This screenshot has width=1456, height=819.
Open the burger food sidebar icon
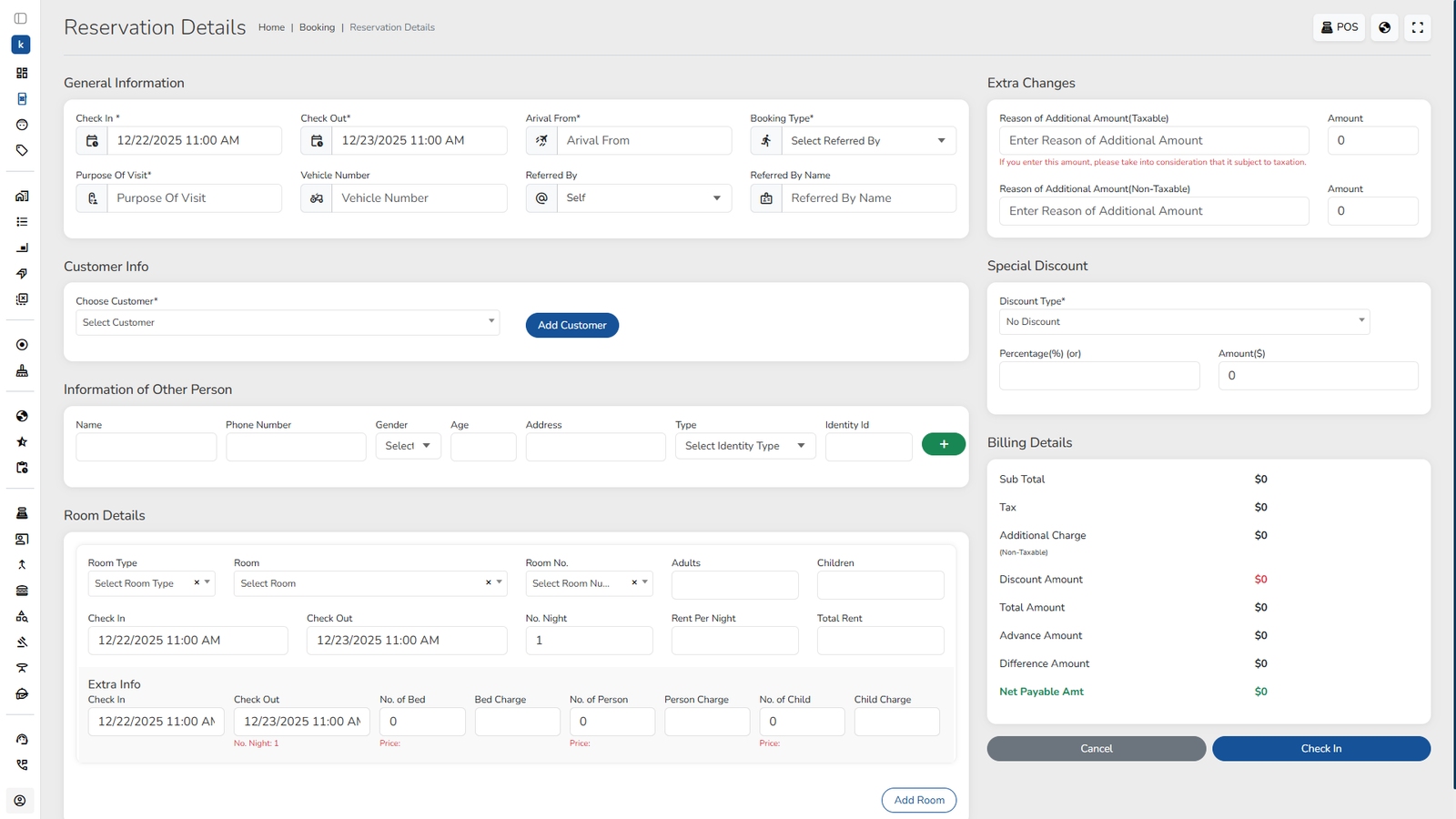pyautogui.click(x=22, y=591)
